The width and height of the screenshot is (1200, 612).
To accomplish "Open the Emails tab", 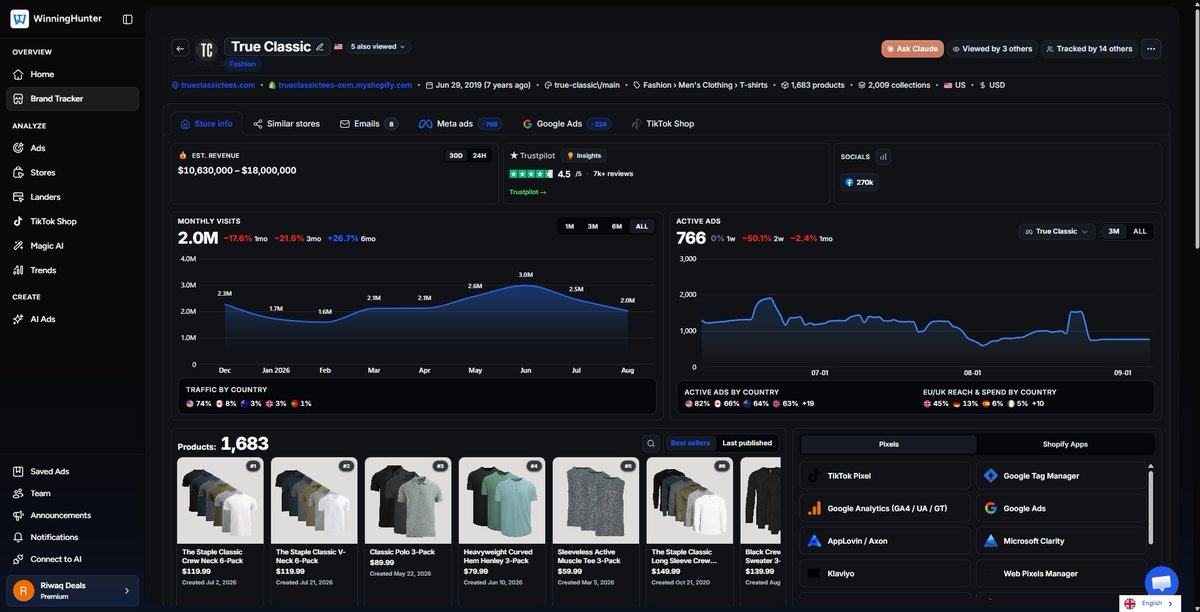I will tap(368, 124).
